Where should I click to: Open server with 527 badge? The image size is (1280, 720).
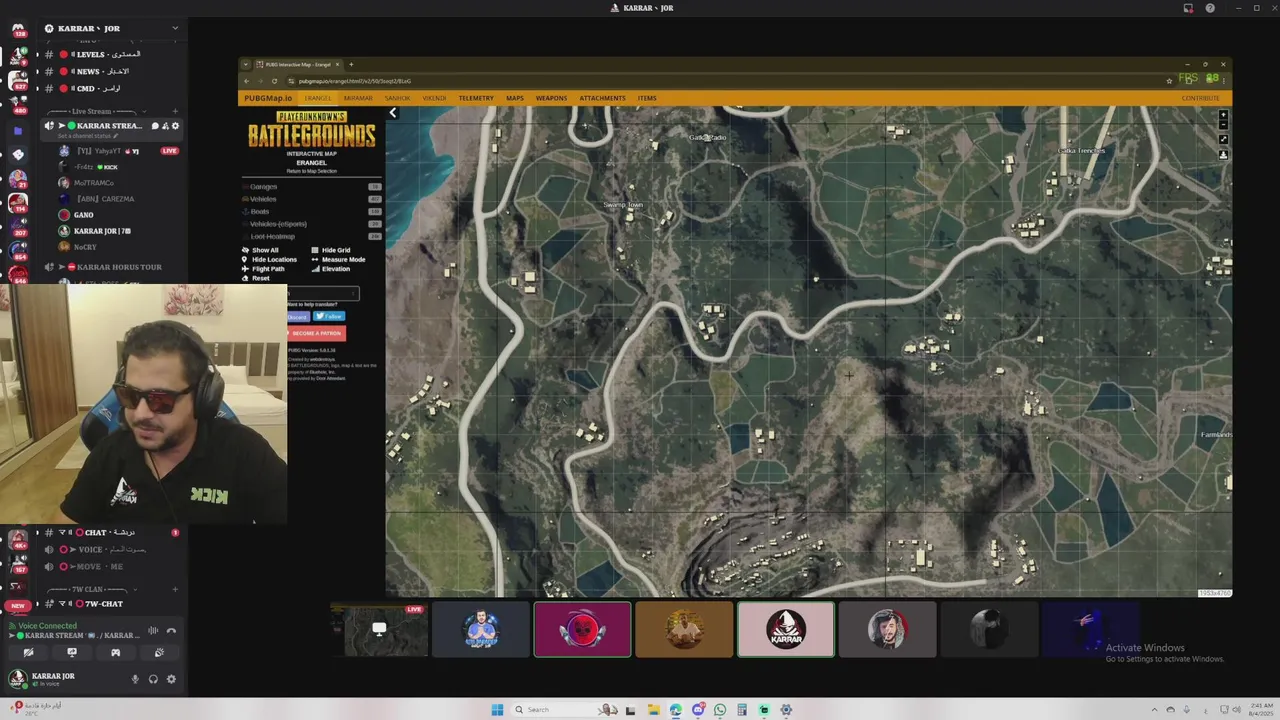point(18,80)
